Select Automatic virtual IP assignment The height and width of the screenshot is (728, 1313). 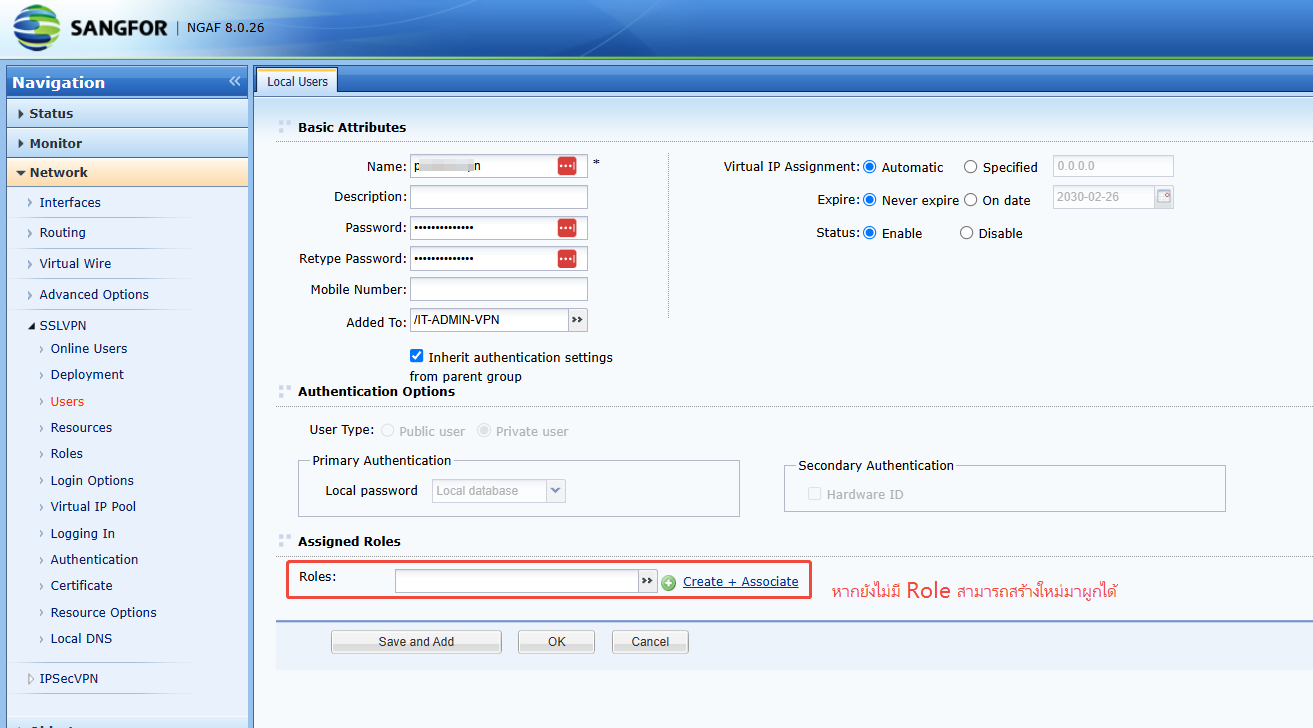(x=869, y=167)
